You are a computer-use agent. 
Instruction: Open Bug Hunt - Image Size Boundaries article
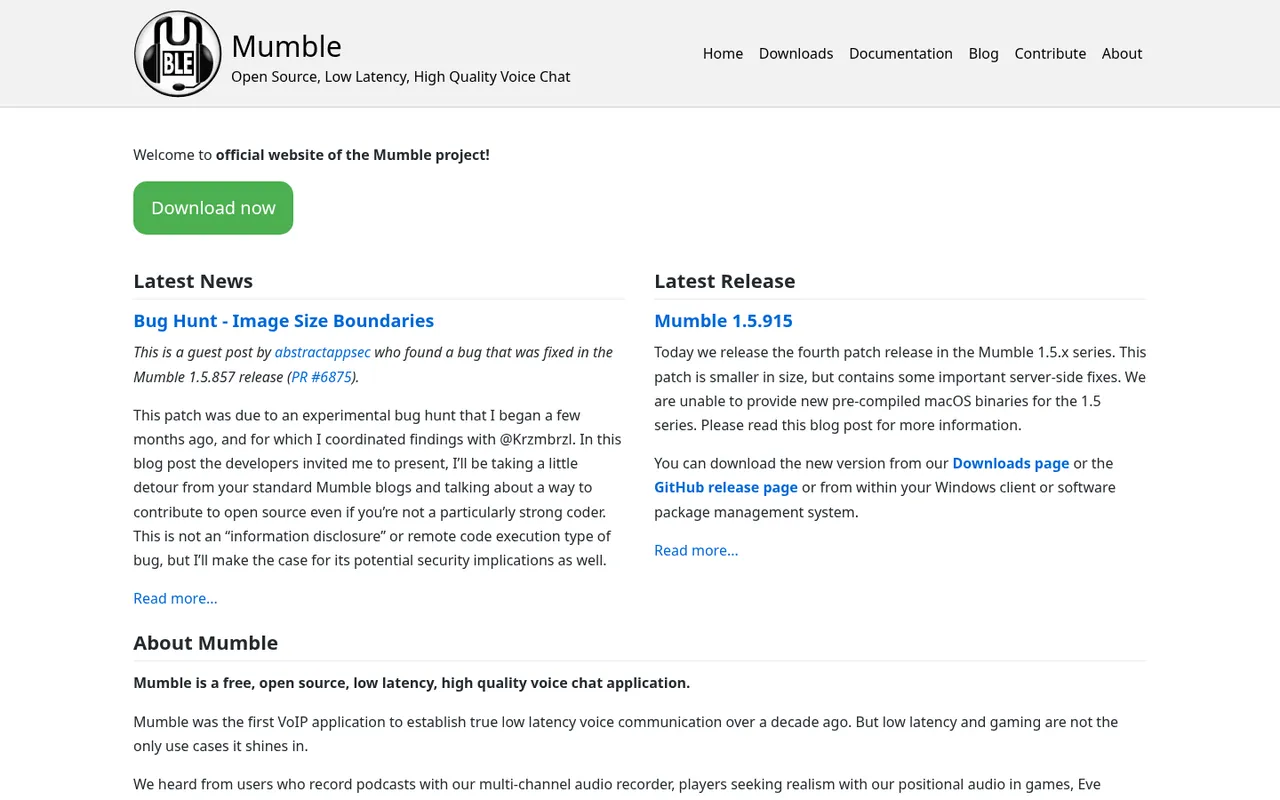(283, 321)
